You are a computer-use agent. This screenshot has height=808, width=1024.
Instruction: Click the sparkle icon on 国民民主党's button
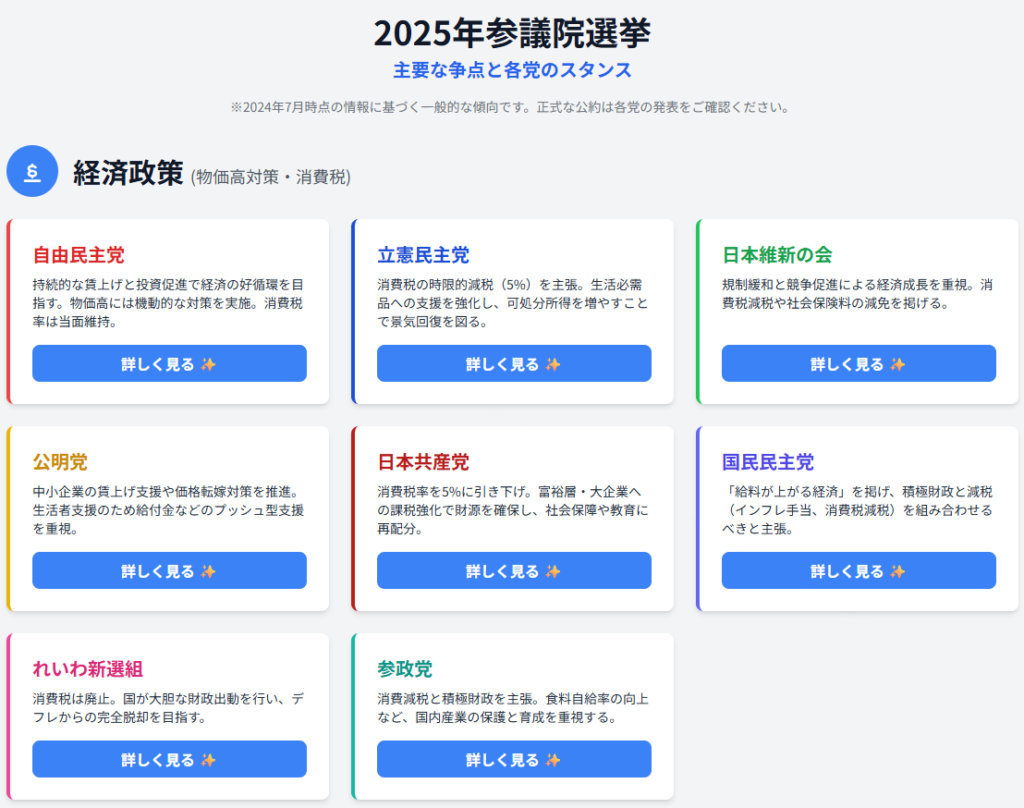pos(898,572)
